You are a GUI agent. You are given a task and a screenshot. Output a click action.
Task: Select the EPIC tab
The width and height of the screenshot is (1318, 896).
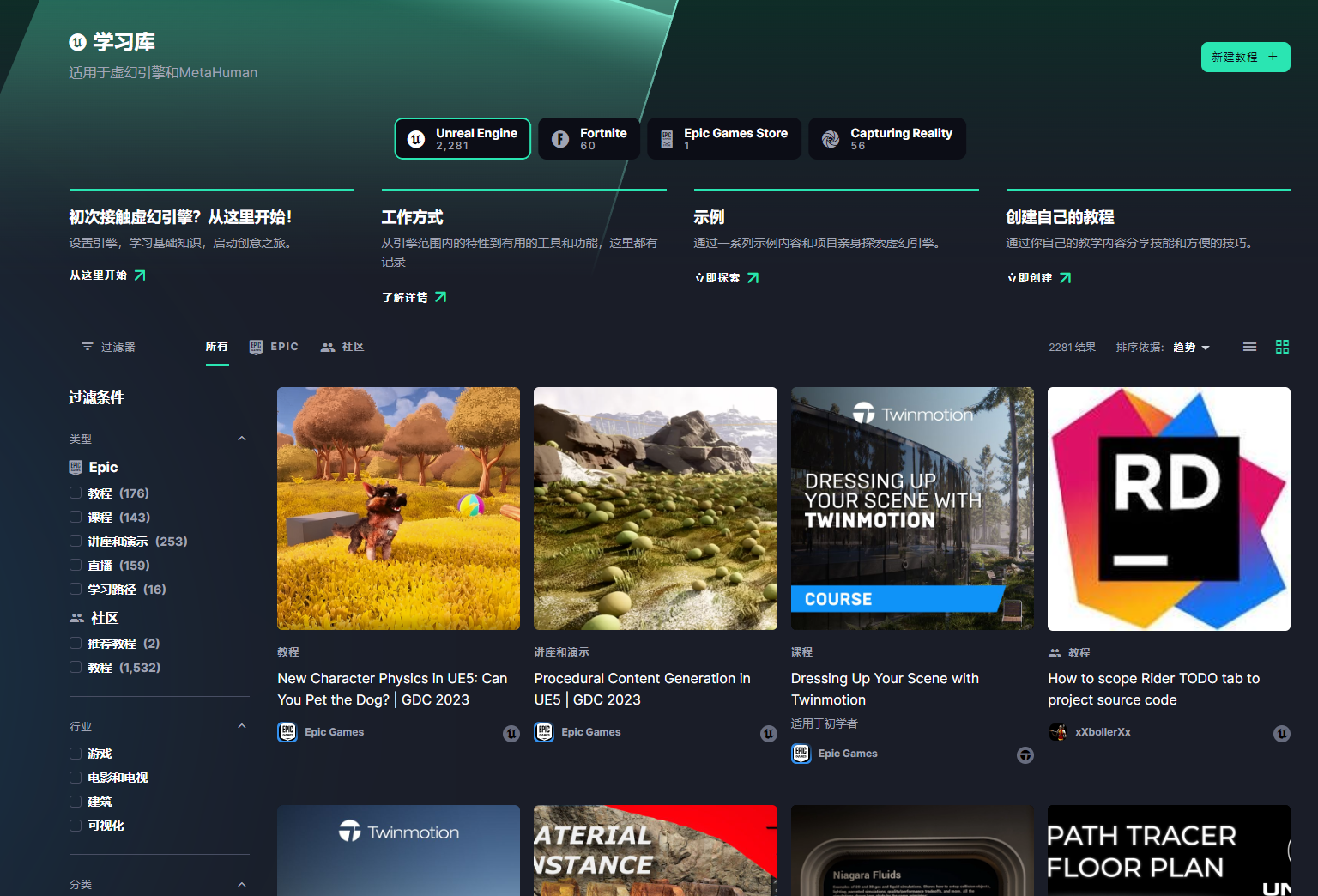[x=274, y=347]
